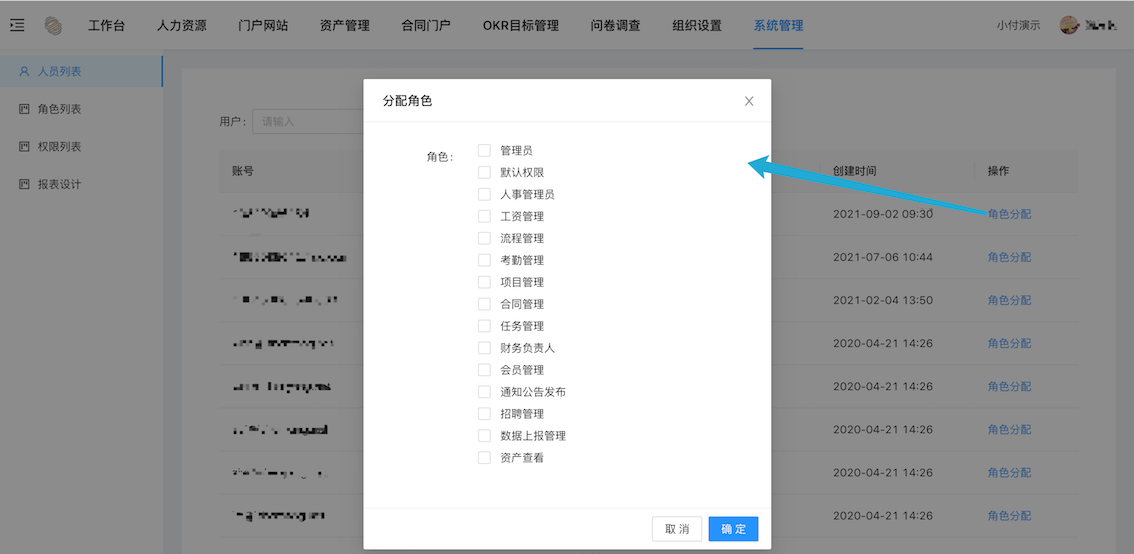Open 资产管理 in top navigation
Viewport: 1134px width, 554px height.
[x=344, y=25]
